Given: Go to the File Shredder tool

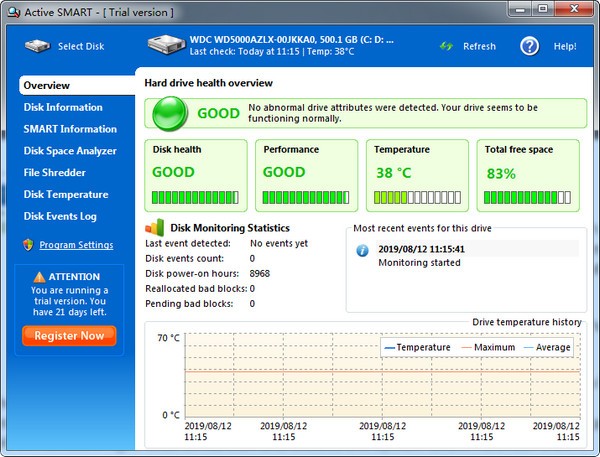Looking at the screenshot, I should click(54, 173).
